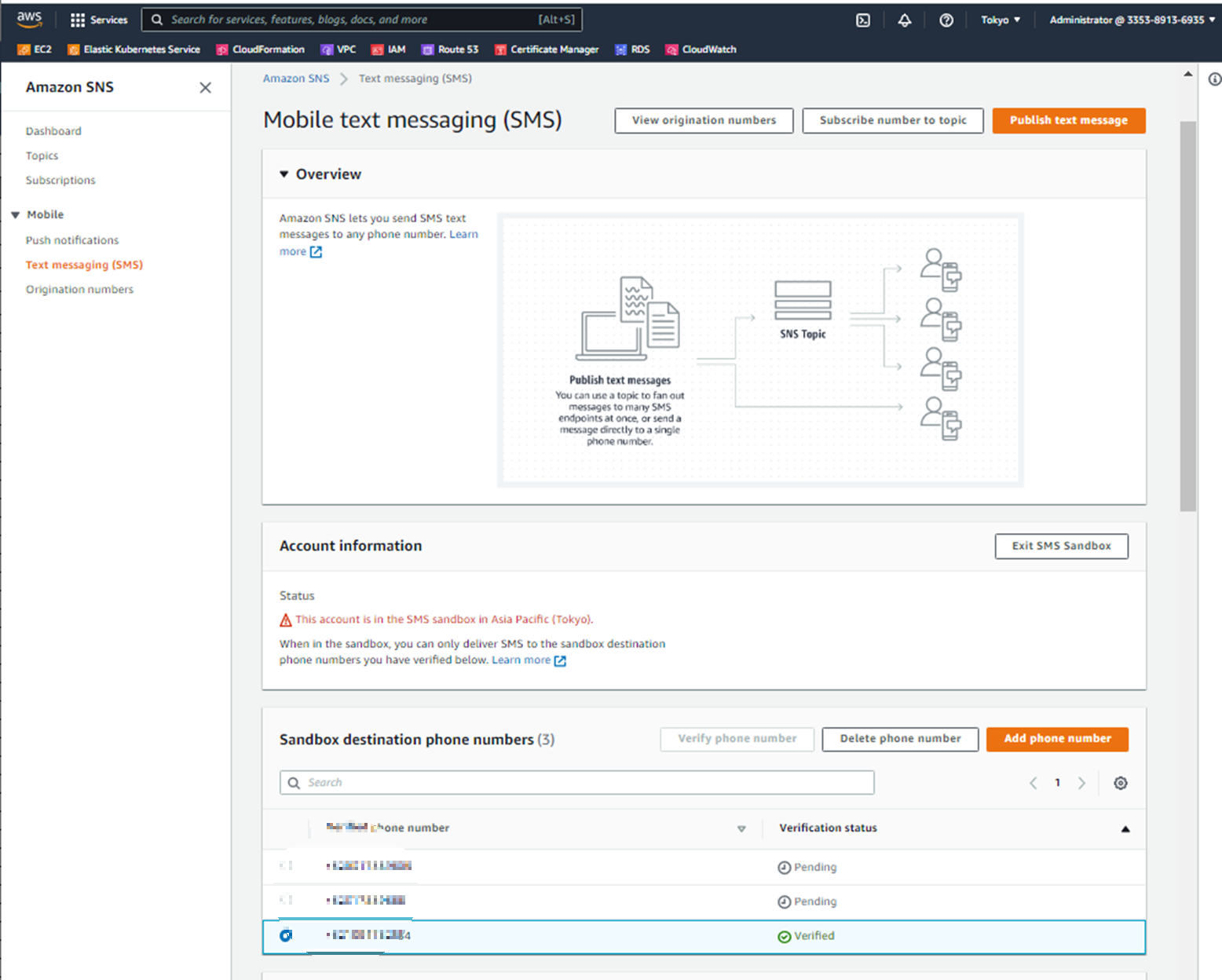
Task: Click the top AWS search field
Action: pyautogui.click(x=362, y=20)
